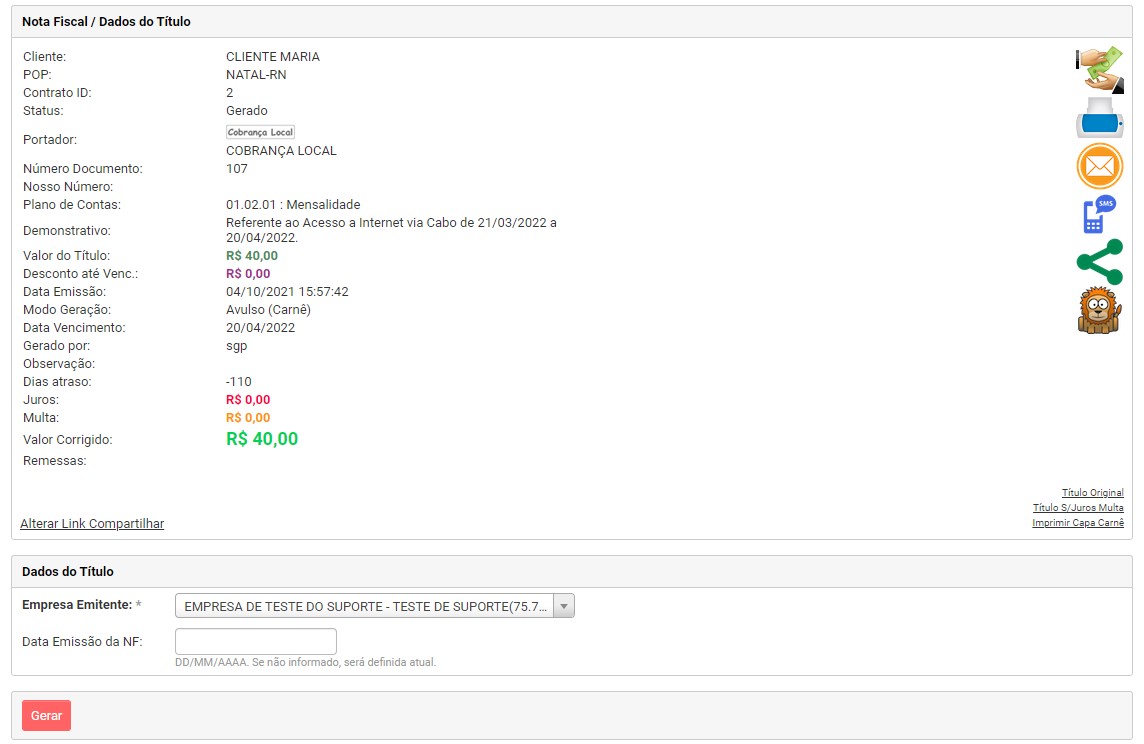
Task: Click the cash payment hand icon
Action: [1099, 70]
